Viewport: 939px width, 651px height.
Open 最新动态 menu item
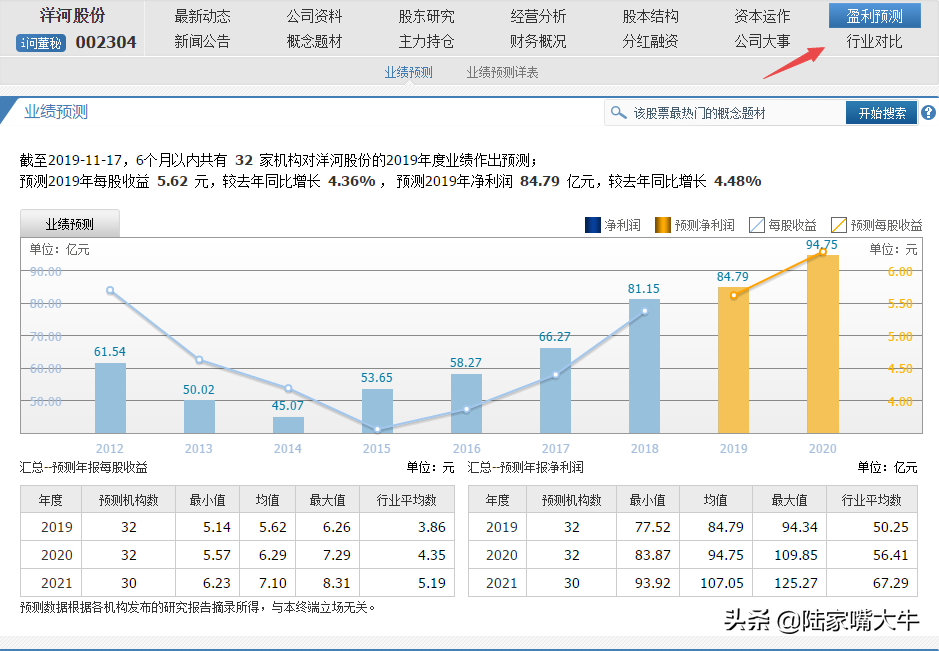pyautogui.click(x=202, y=16)
